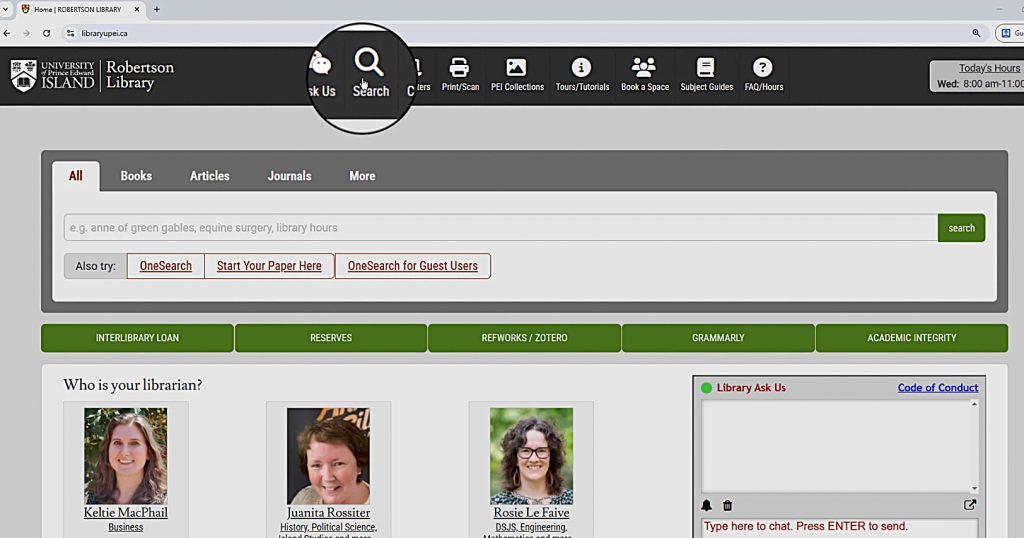This screenshot has height=538, width=1024.
Task: Open PEI Collections image icon
Action: pyautogui.click(x=516, y=69)
